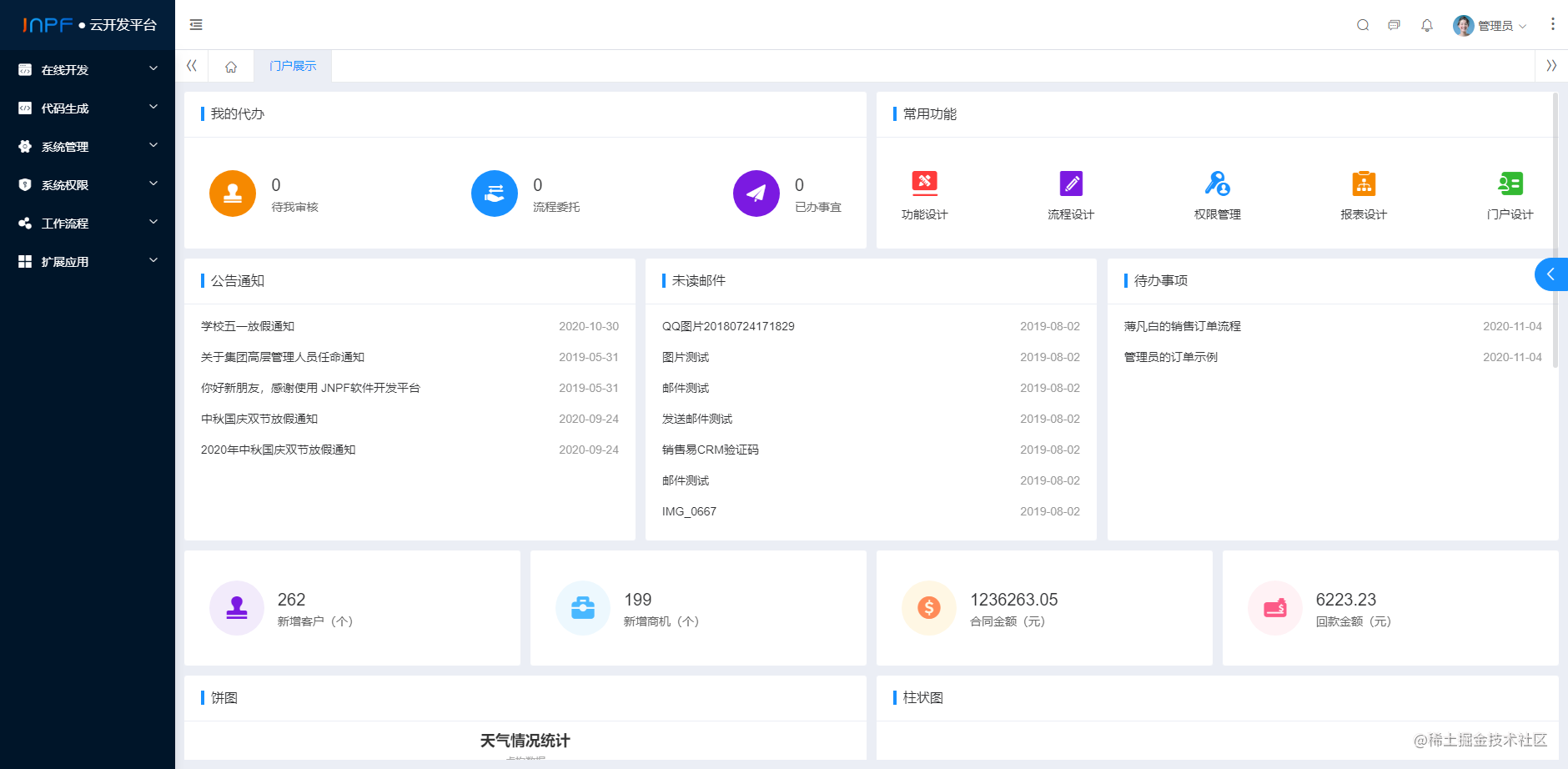Open the 学校五一放假通知 announcement
The height and width of the screenshot is (769, 1568).
pyautogui.click(x=247, y=326)
